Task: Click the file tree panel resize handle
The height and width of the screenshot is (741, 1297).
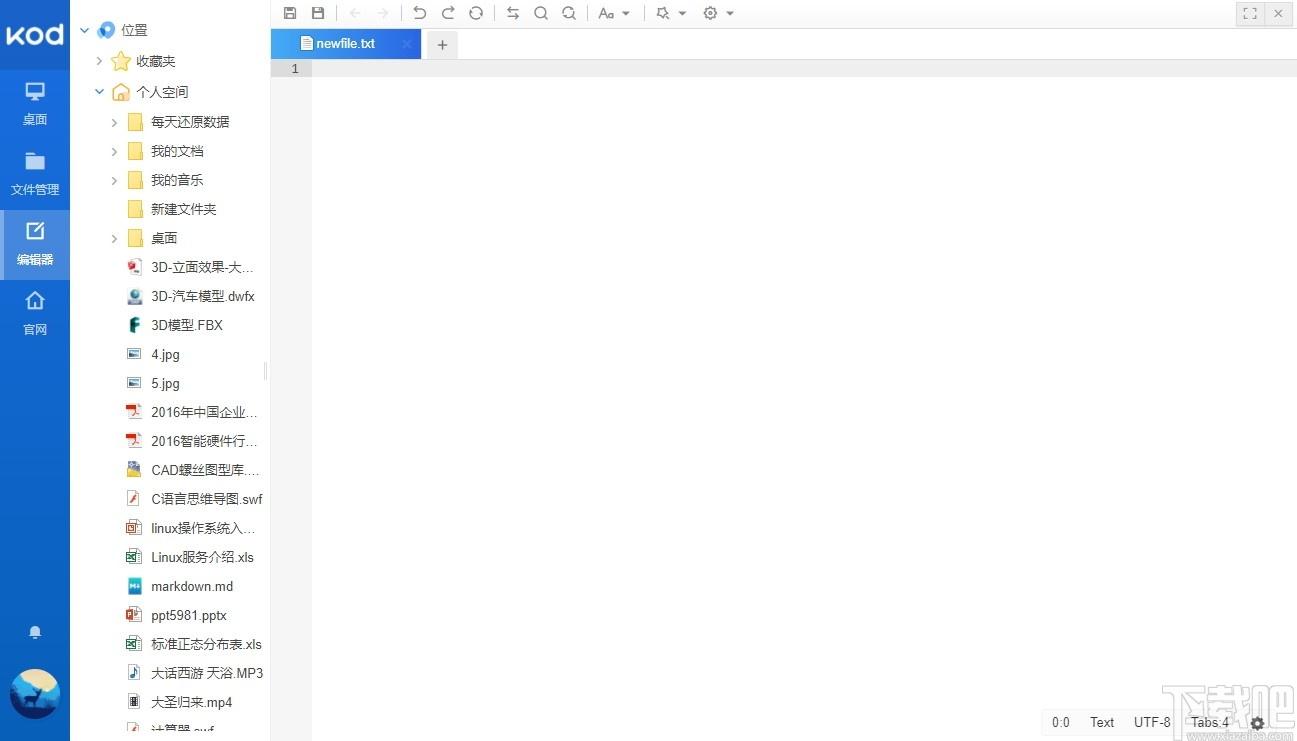Action: [x=266, y=371]
